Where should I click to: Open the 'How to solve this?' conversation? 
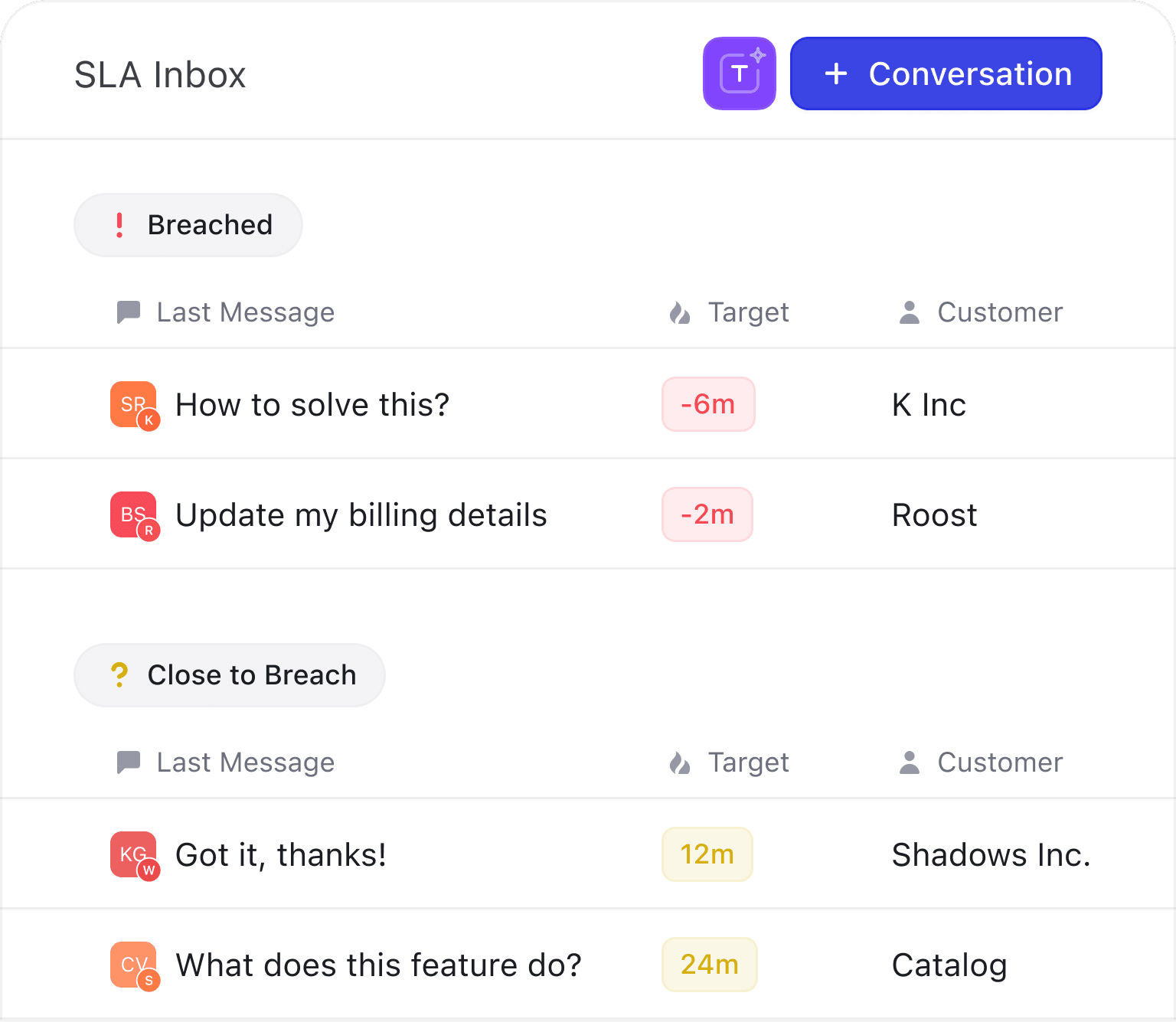point(312,405)
